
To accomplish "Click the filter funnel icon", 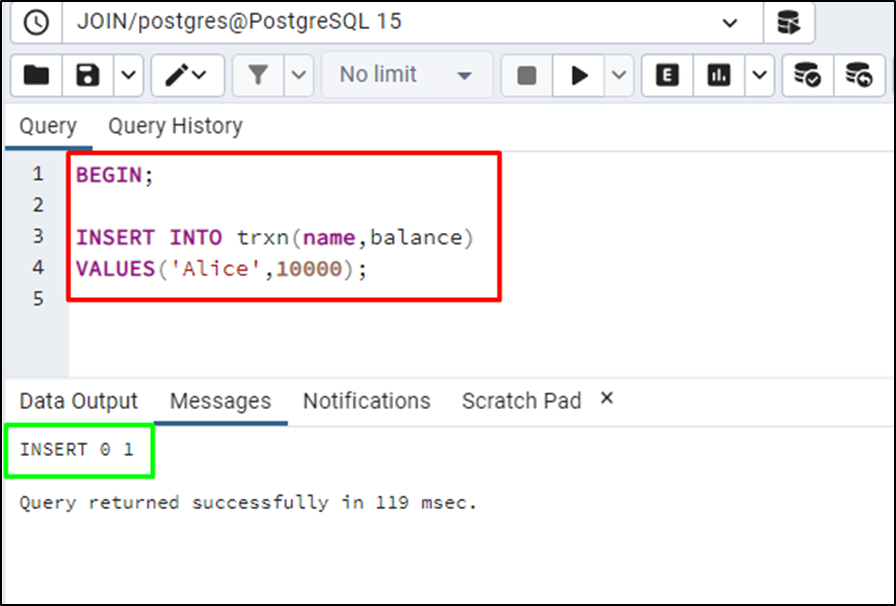I will (x=258, y=75).
